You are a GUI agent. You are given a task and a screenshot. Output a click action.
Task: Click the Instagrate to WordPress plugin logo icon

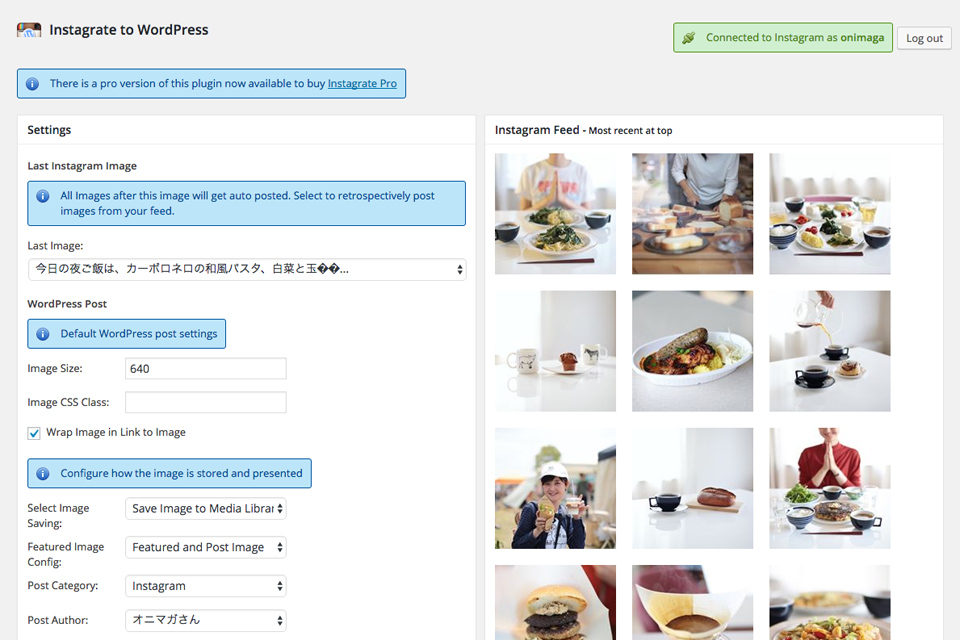coord(29,30)
